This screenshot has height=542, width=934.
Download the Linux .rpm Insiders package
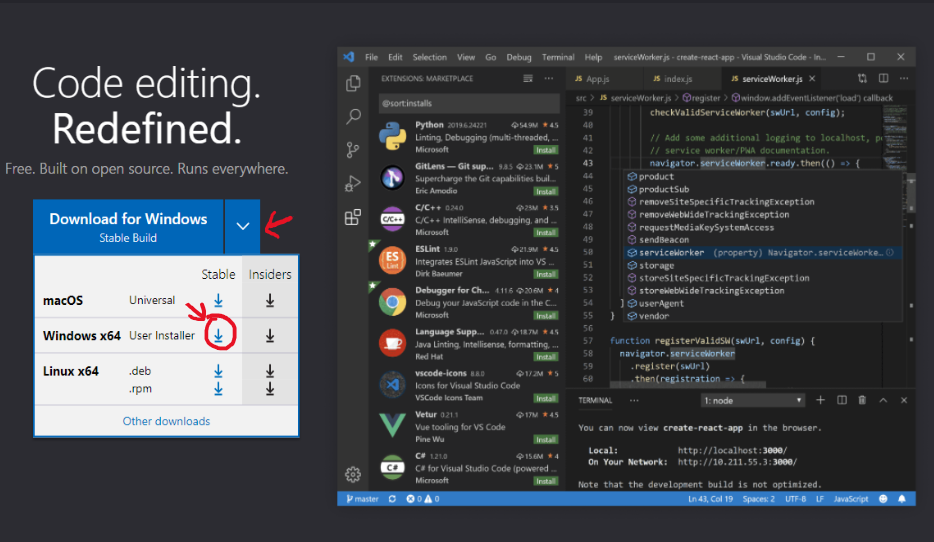coord(270,389)
